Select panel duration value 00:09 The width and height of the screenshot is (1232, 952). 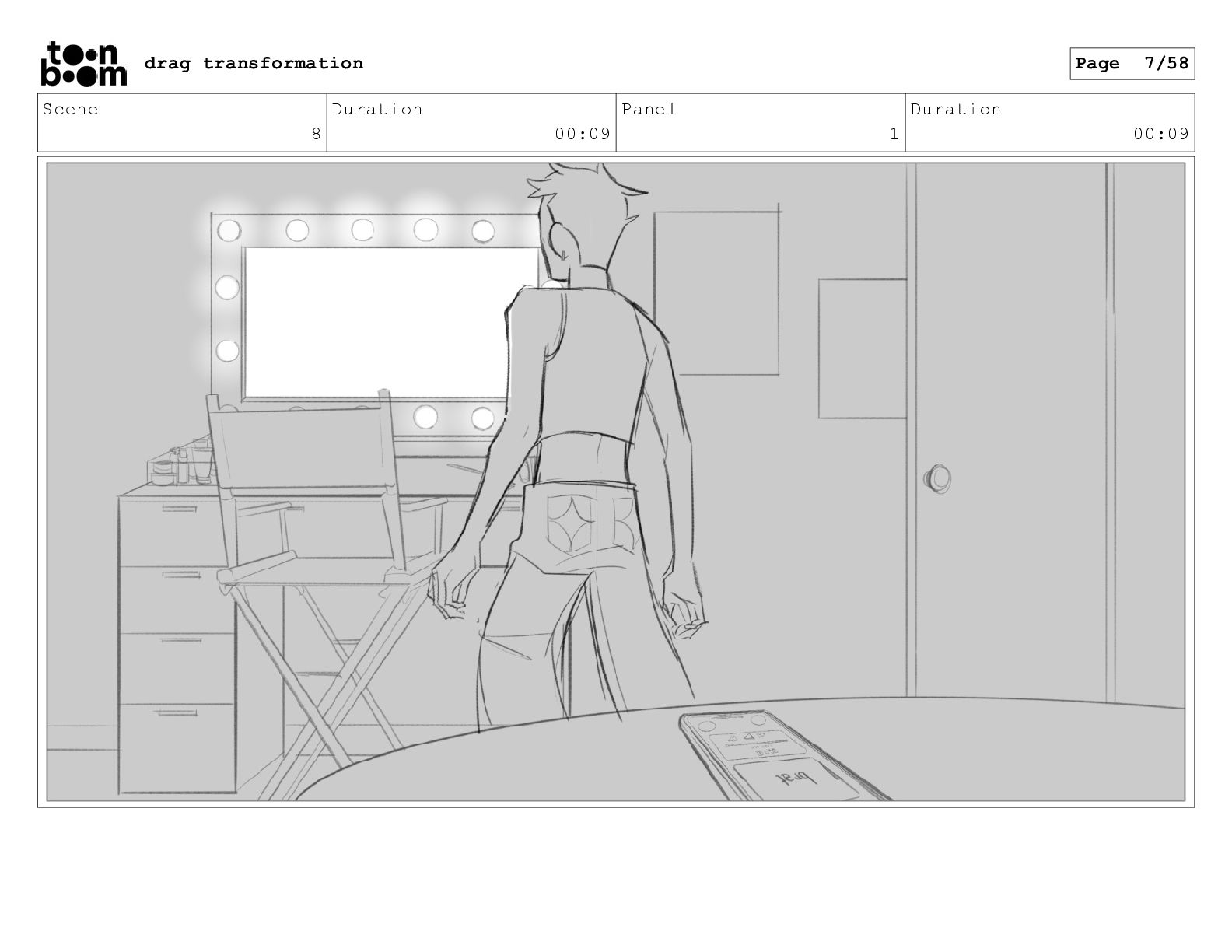pos(1161,134)
